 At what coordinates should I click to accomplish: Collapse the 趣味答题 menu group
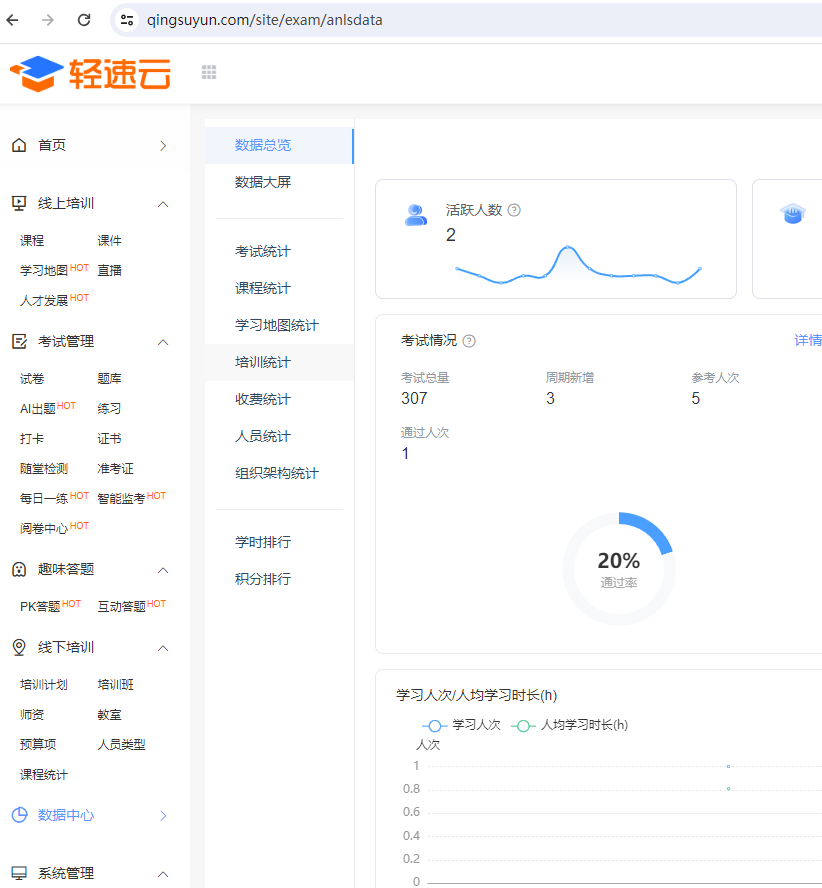point(163,570)
